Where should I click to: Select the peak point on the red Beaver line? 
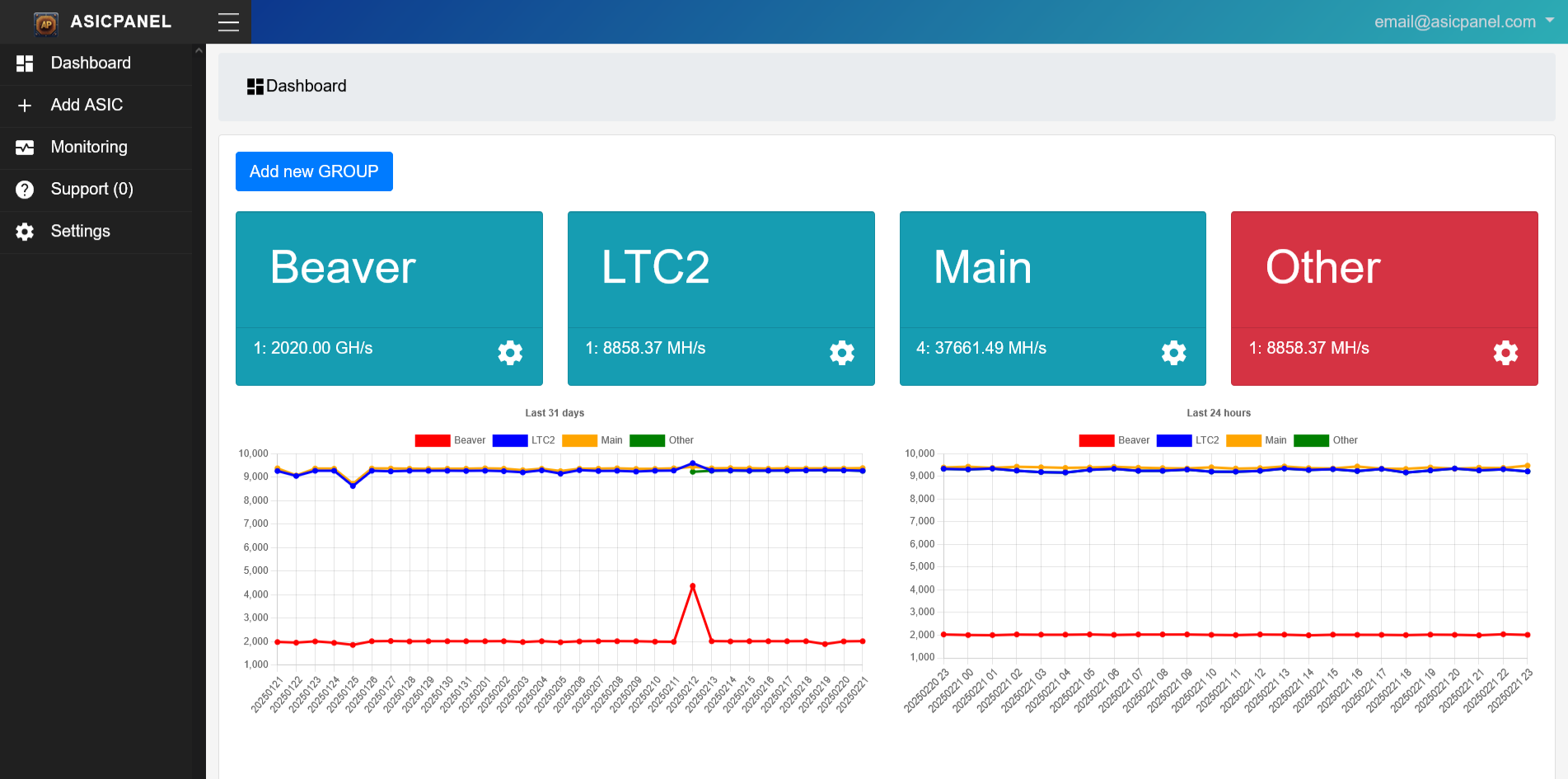point(692,587)
